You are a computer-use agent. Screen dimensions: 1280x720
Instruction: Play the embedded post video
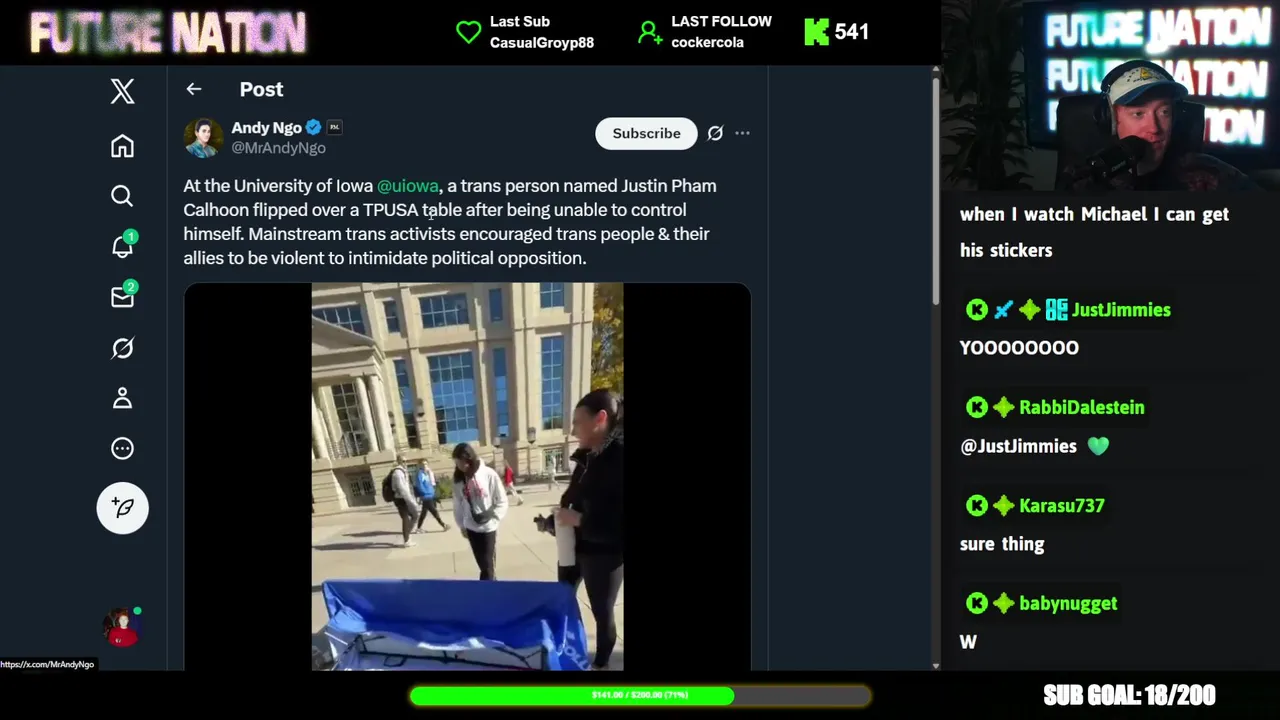click(x=467, y=477)
